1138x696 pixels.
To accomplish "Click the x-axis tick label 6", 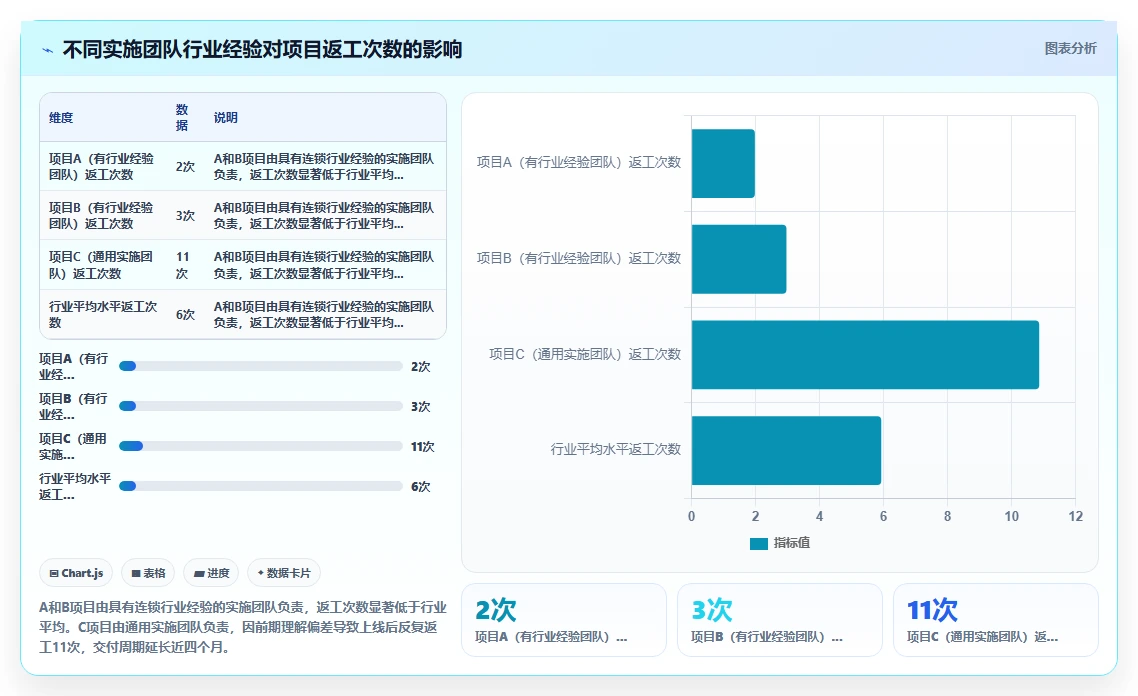I will click(x=883, y=516).
